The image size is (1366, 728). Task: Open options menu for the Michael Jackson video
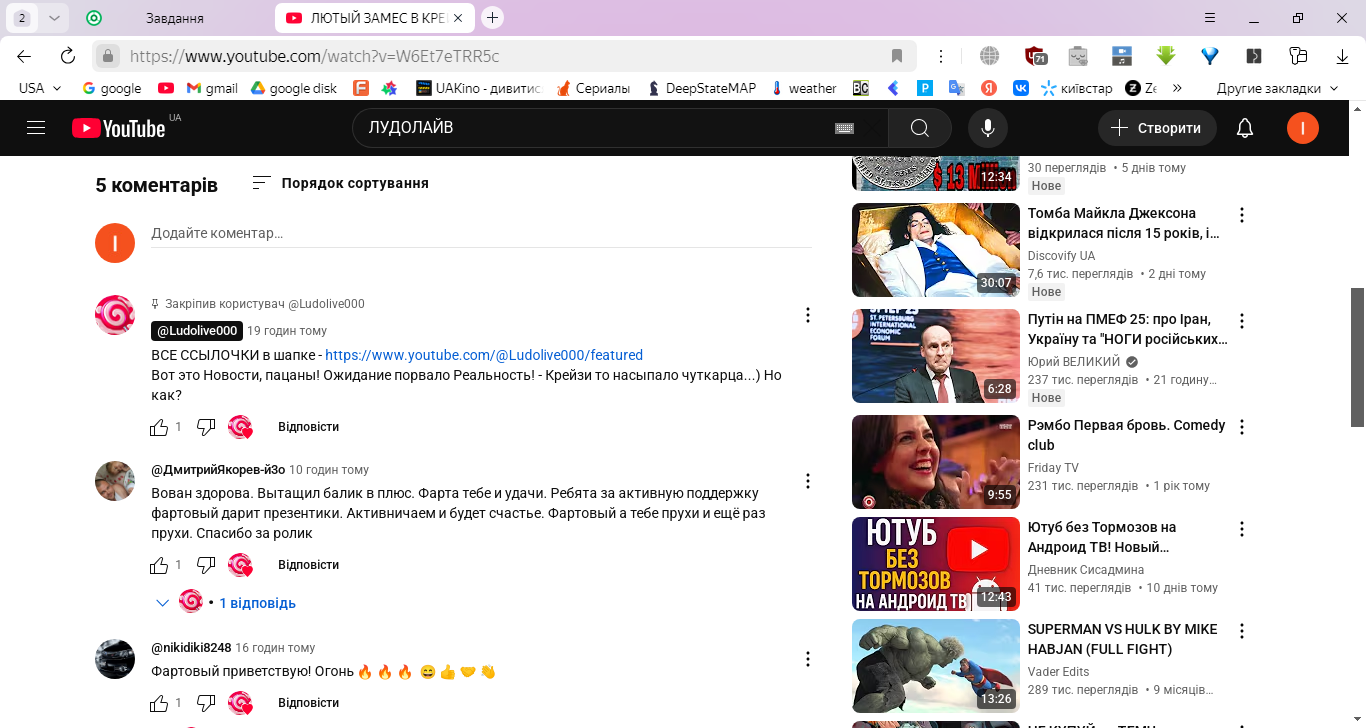1242,215
